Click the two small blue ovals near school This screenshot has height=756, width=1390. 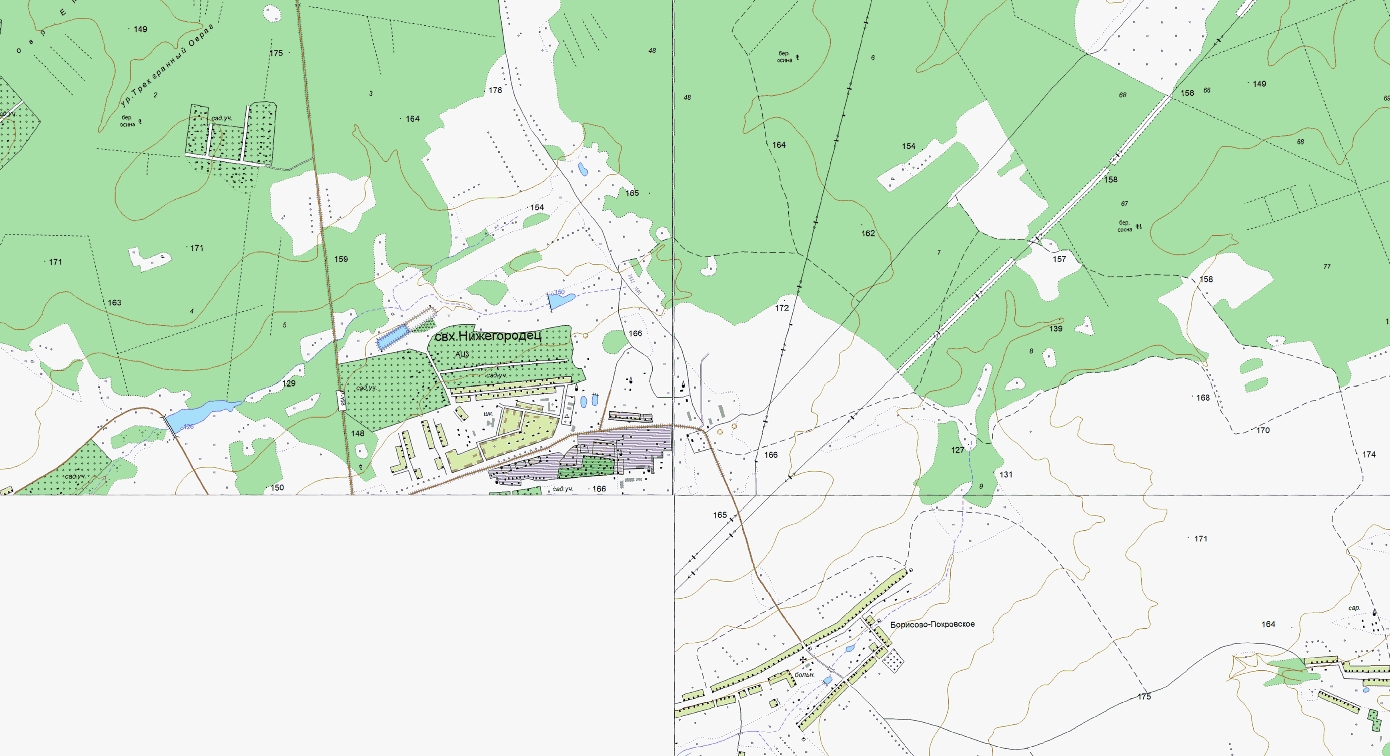click(x=590, y=400)
